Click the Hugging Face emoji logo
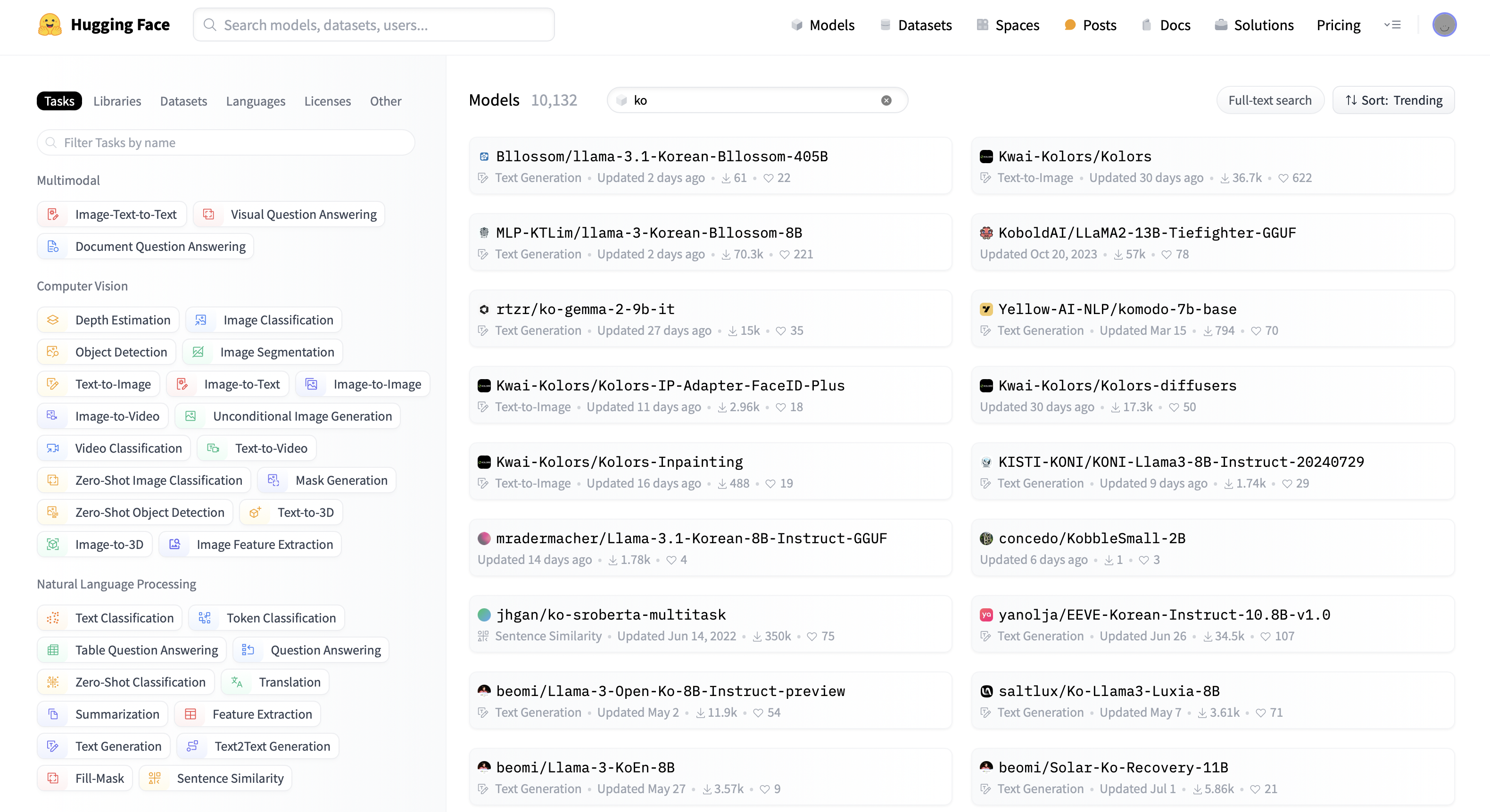 click(x=50, y=25)
